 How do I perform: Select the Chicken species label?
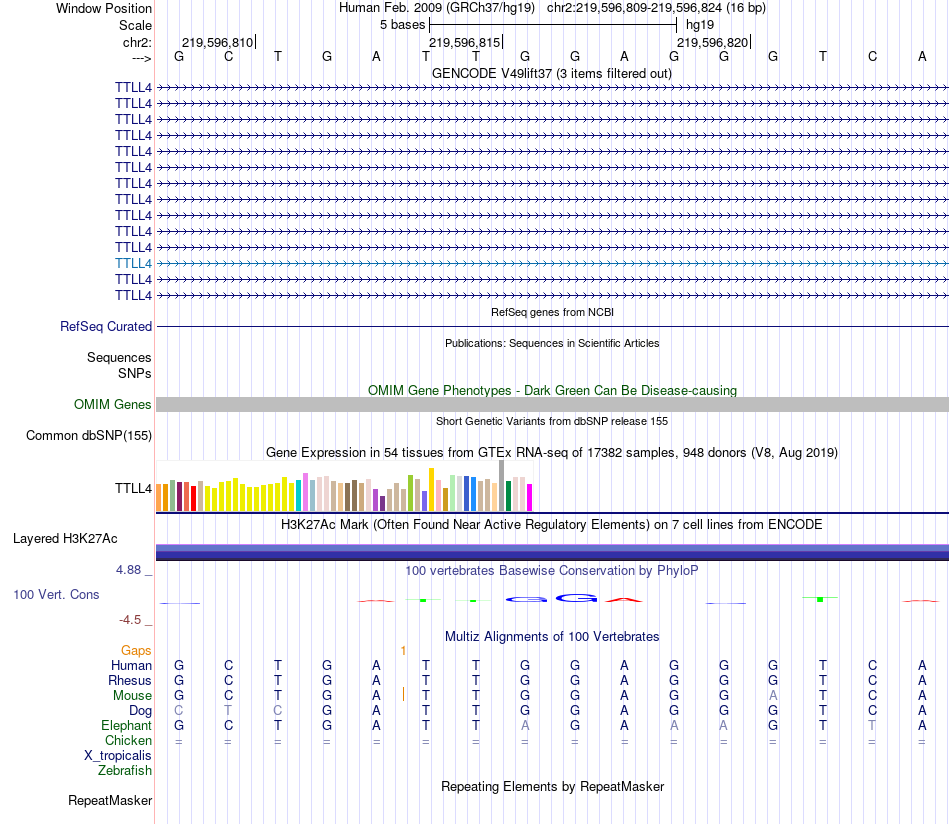(128, 741)
